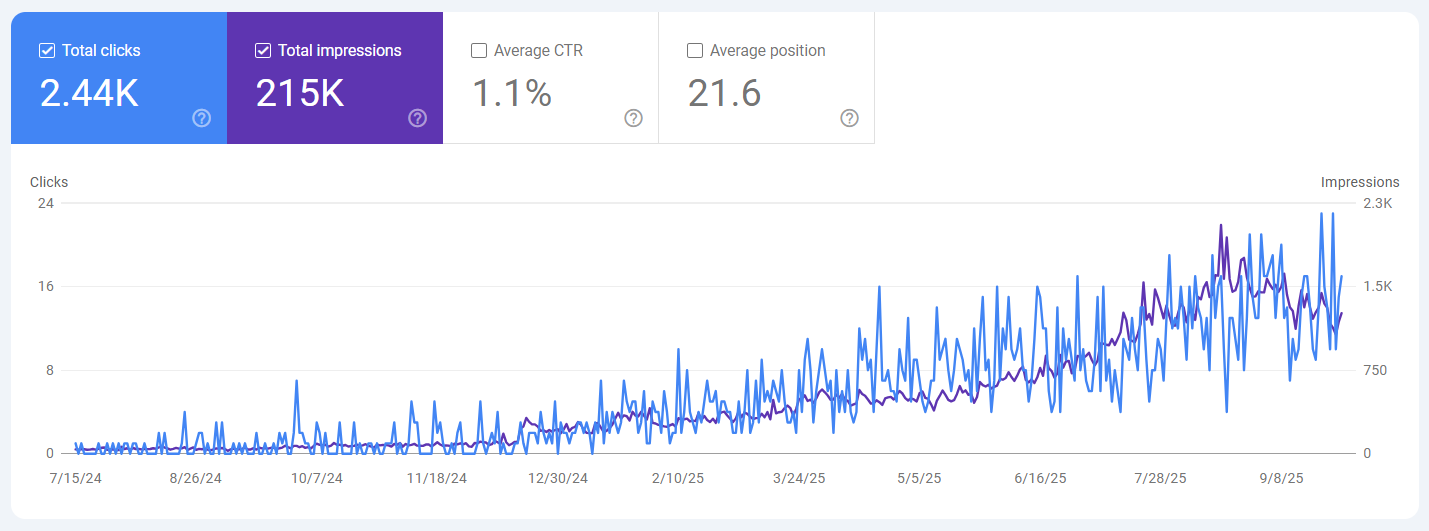Viewport: 1429px width, 531px height.
Task: Click the 9/8/25 date axis label
Action: [1281, 478]
